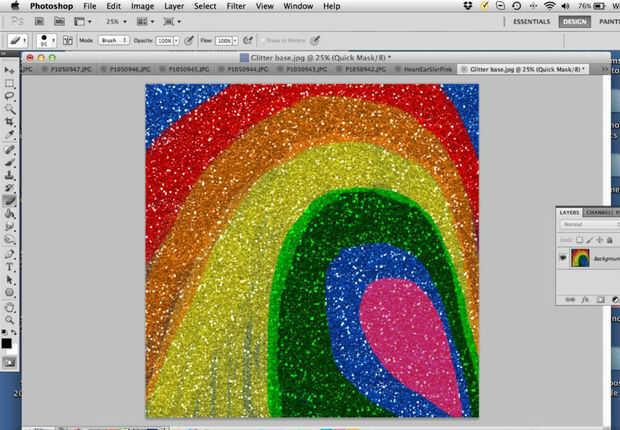Select the Rectangular Marquee tool
Screen dimensions: 620x430
pos(9,83)
